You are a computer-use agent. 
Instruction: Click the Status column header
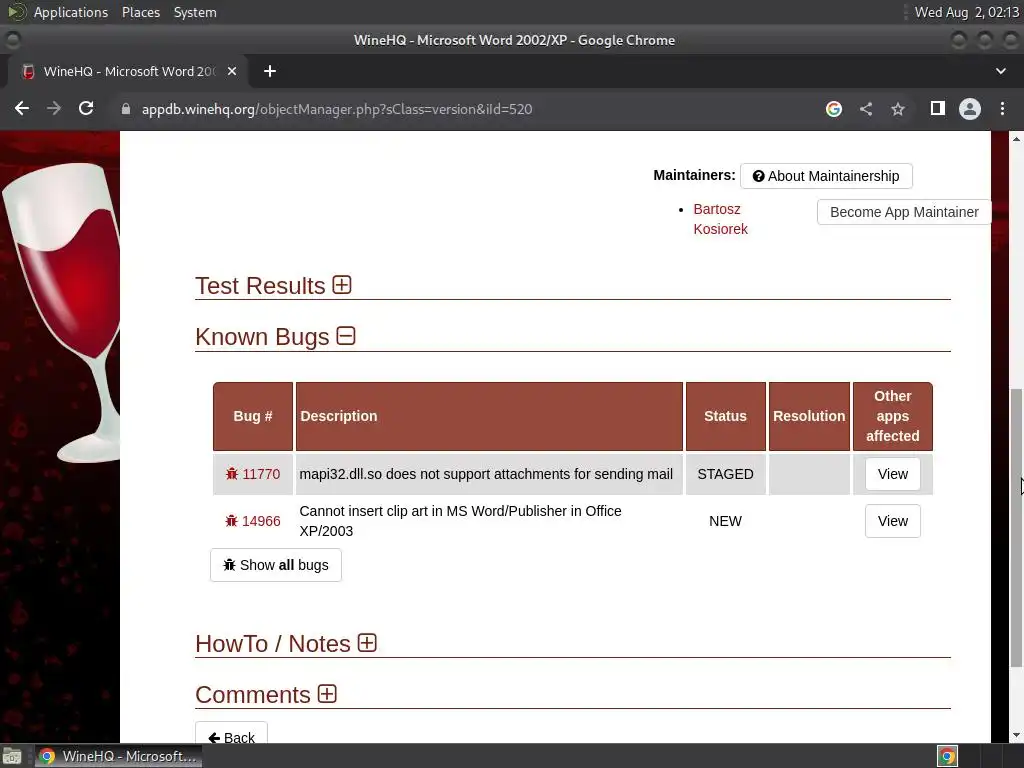tap(725, 416)
